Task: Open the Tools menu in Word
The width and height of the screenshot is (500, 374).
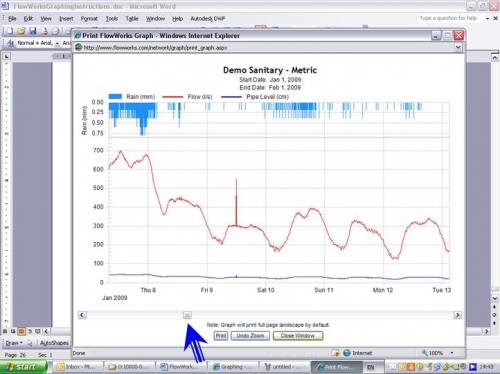Action: coord(112,19)
